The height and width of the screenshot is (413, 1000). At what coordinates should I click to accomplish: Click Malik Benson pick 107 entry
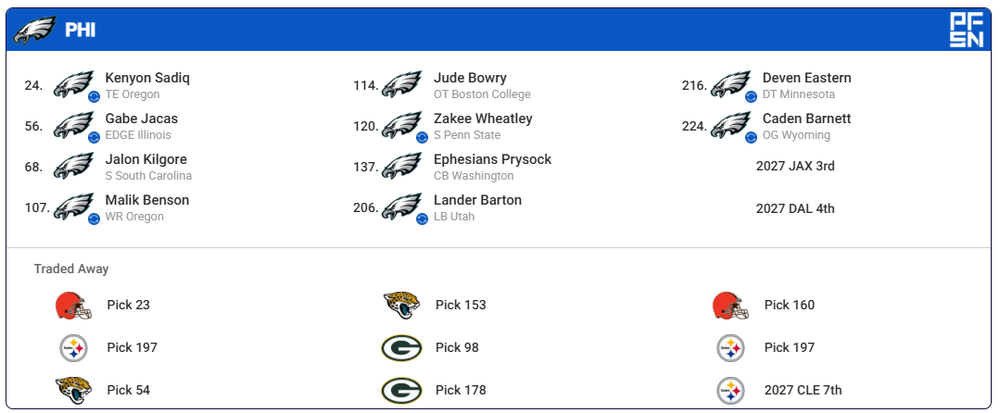[x=147, y=200]
